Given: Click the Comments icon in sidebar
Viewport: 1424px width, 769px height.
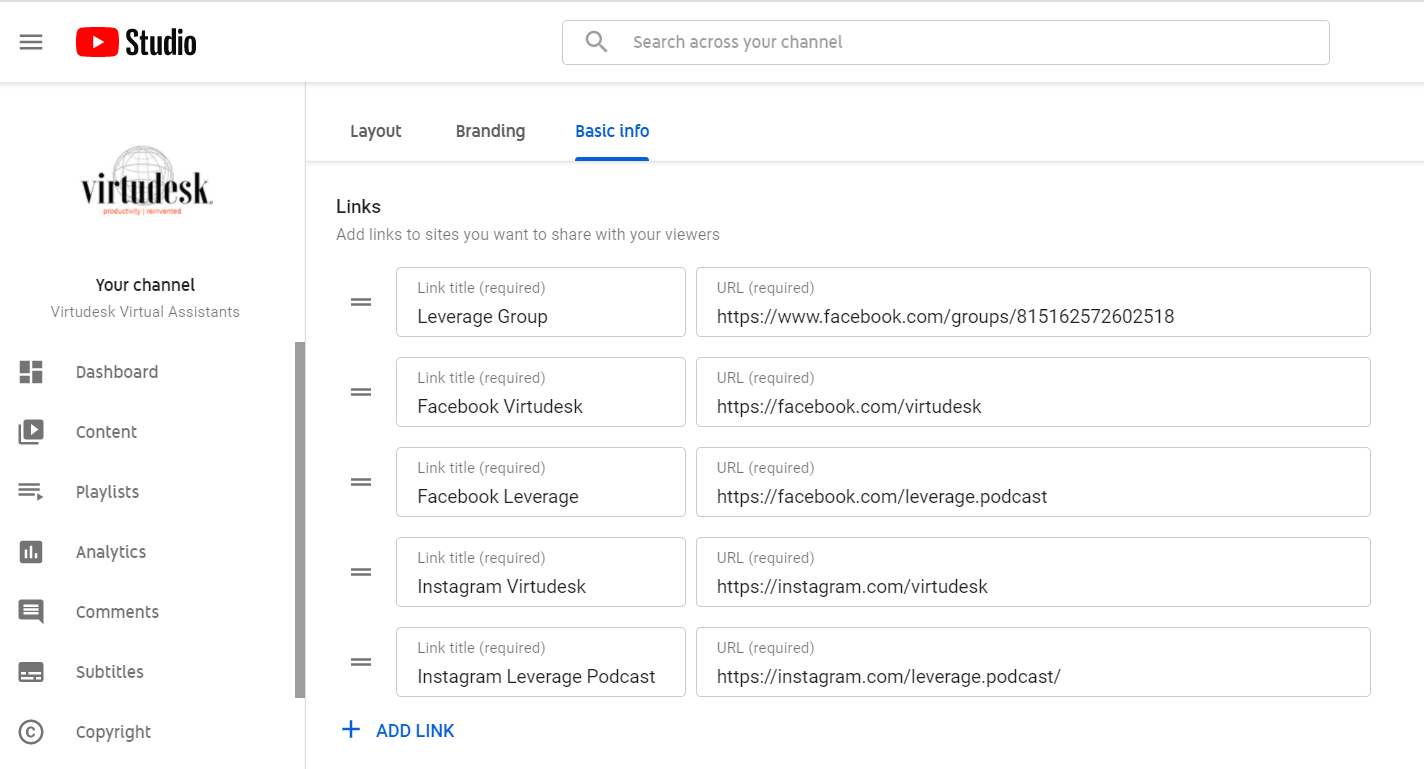Looking at the screenshot, I should 31,612.
